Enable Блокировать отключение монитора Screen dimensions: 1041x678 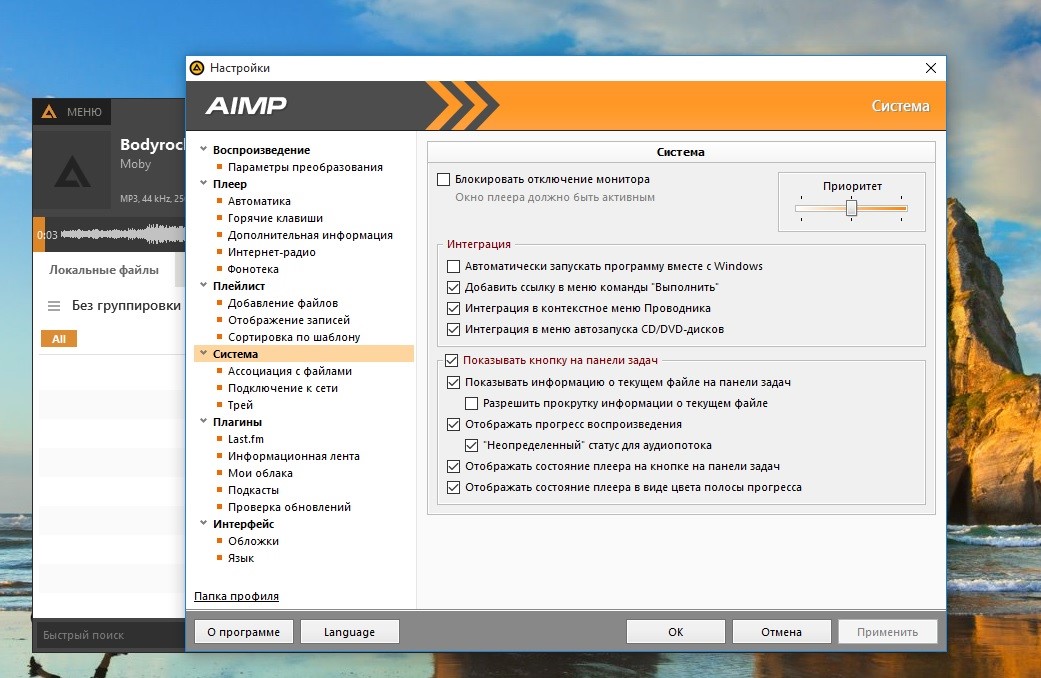(x=443, y=179)
